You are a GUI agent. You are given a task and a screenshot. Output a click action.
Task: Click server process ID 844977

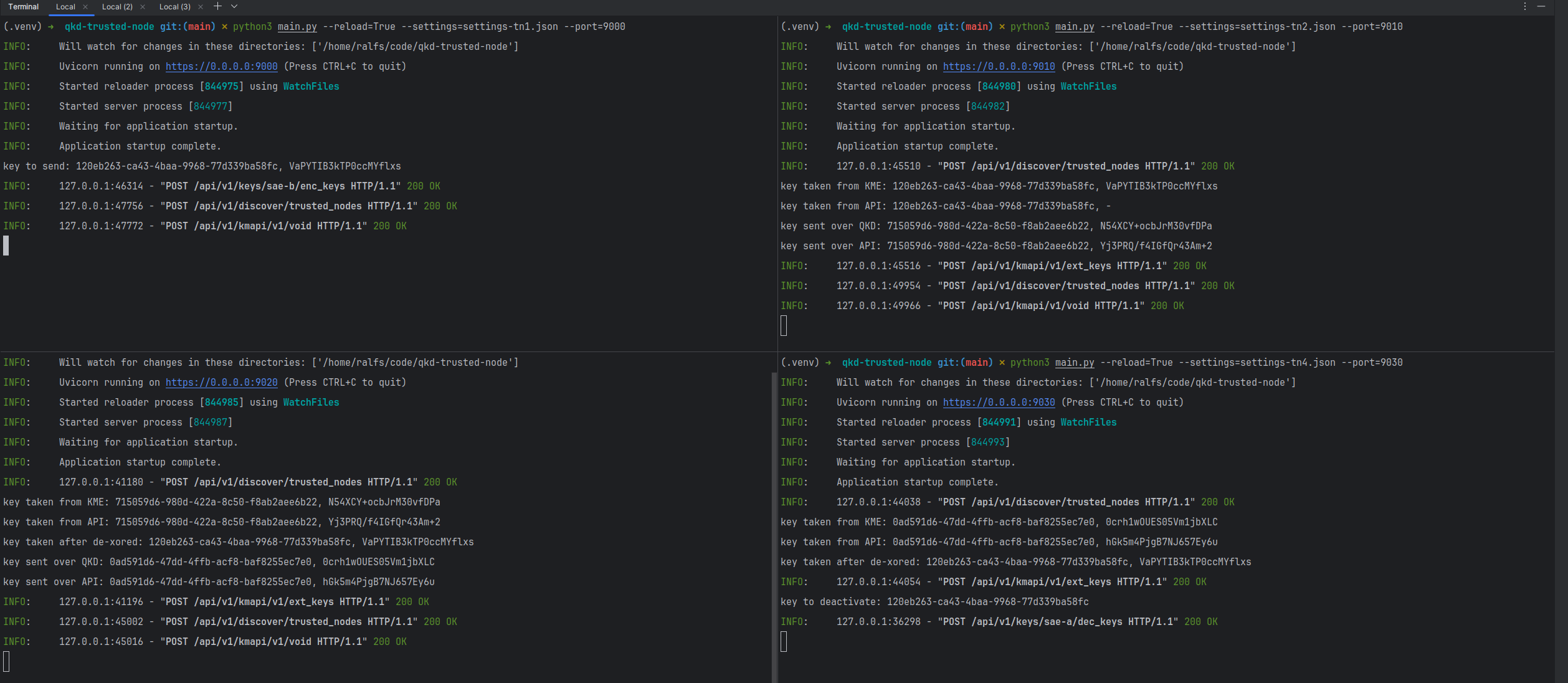point(211,107)
